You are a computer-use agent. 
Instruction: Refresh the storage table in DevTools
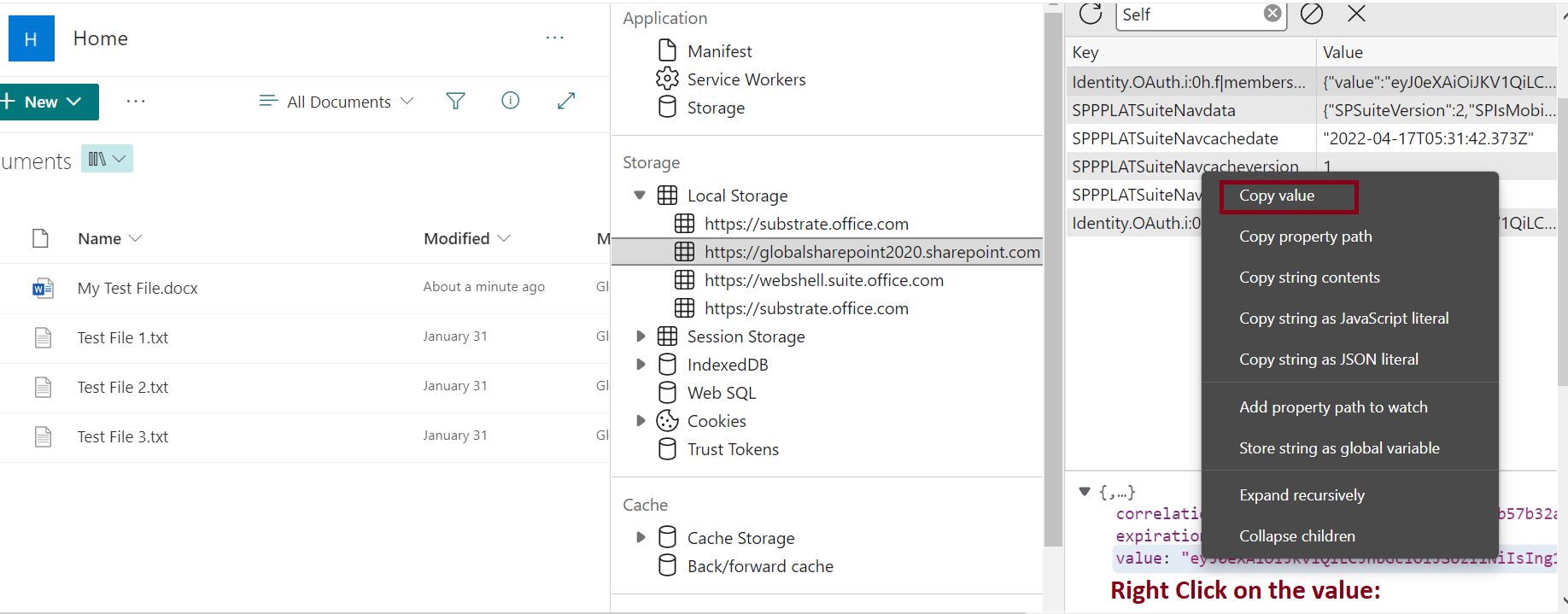pos(1090,14)
